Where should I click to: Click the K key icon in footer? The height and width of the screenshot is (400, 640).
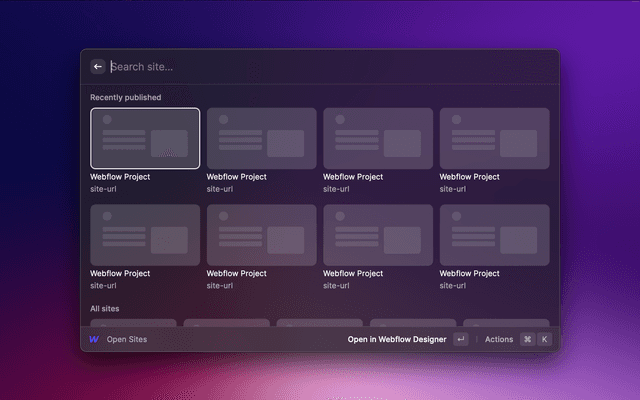tap(544, 339)
